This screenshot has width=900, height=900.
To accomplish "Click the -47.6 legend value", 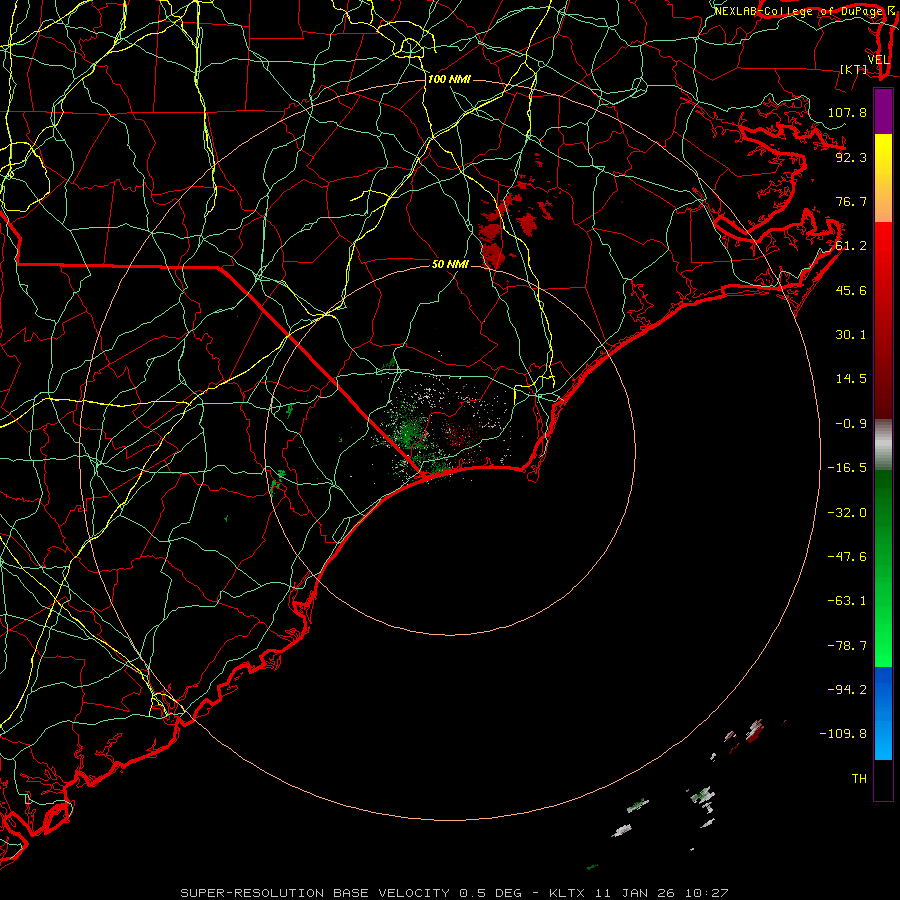I will 847,557.
